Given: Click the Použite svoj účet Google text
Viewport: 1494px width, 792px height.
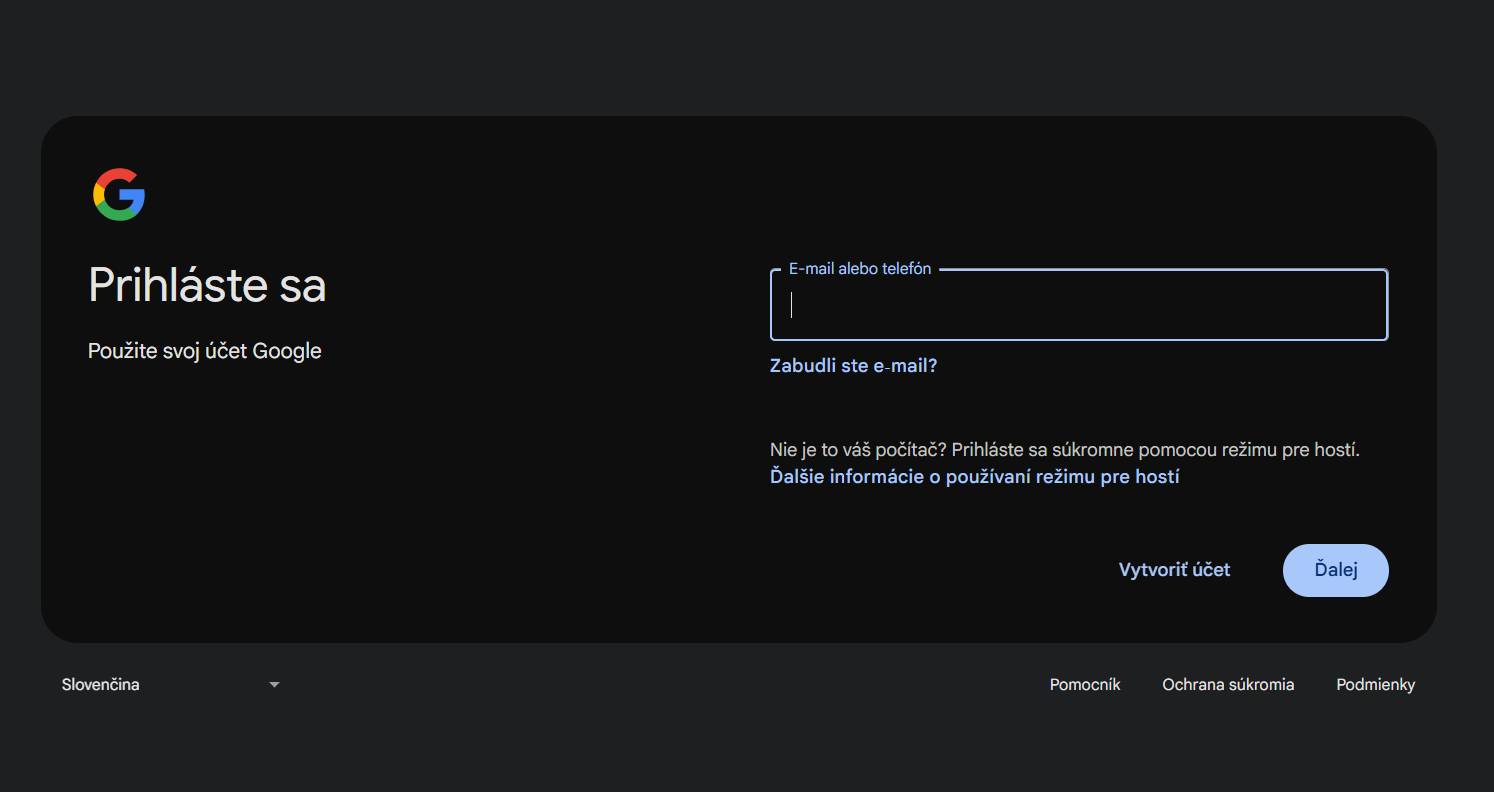Looking at the screenshot, I should click(x=205, y=351).
